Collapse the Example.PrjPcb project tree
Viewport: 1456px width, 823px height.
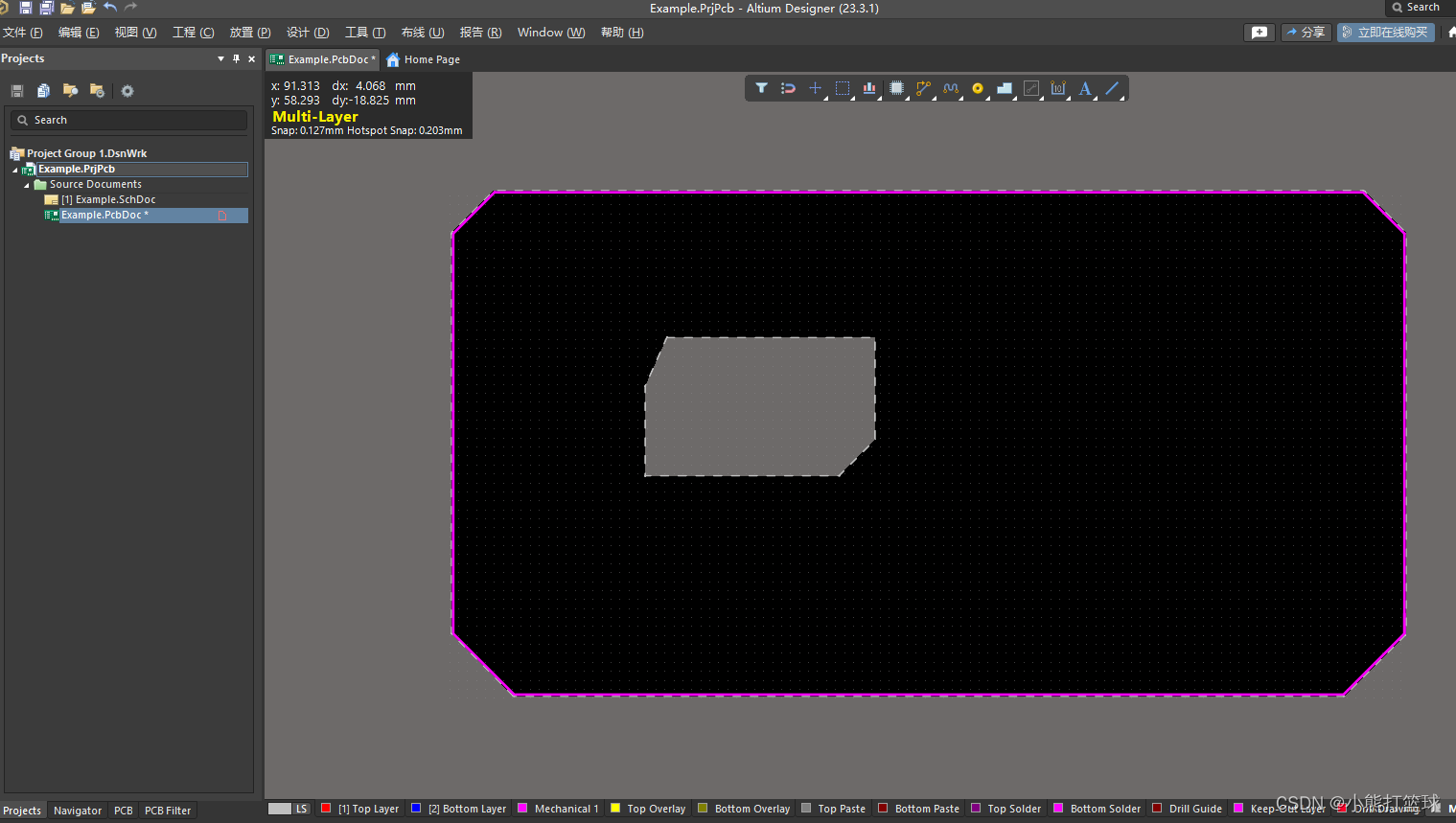click(x=15, y=169)
